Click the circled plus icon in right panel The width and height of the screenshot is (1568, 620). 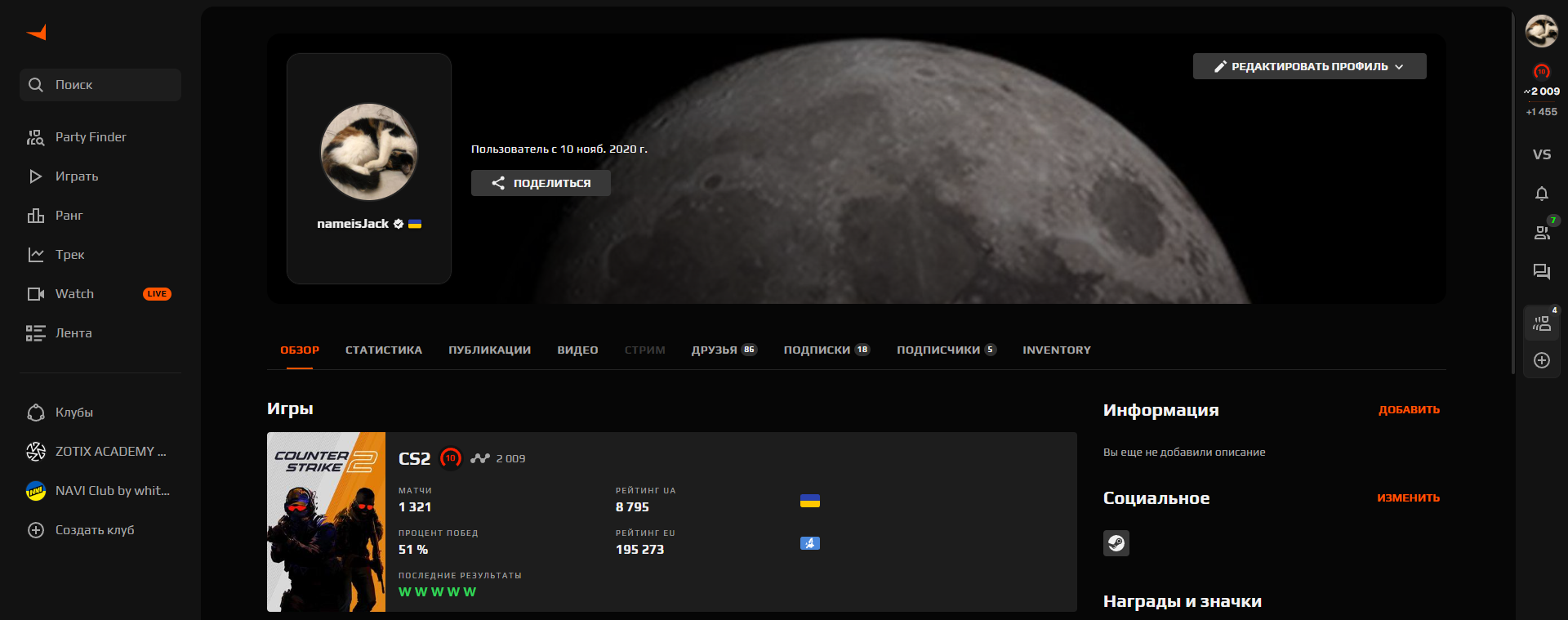click(x=1542, y=360)
